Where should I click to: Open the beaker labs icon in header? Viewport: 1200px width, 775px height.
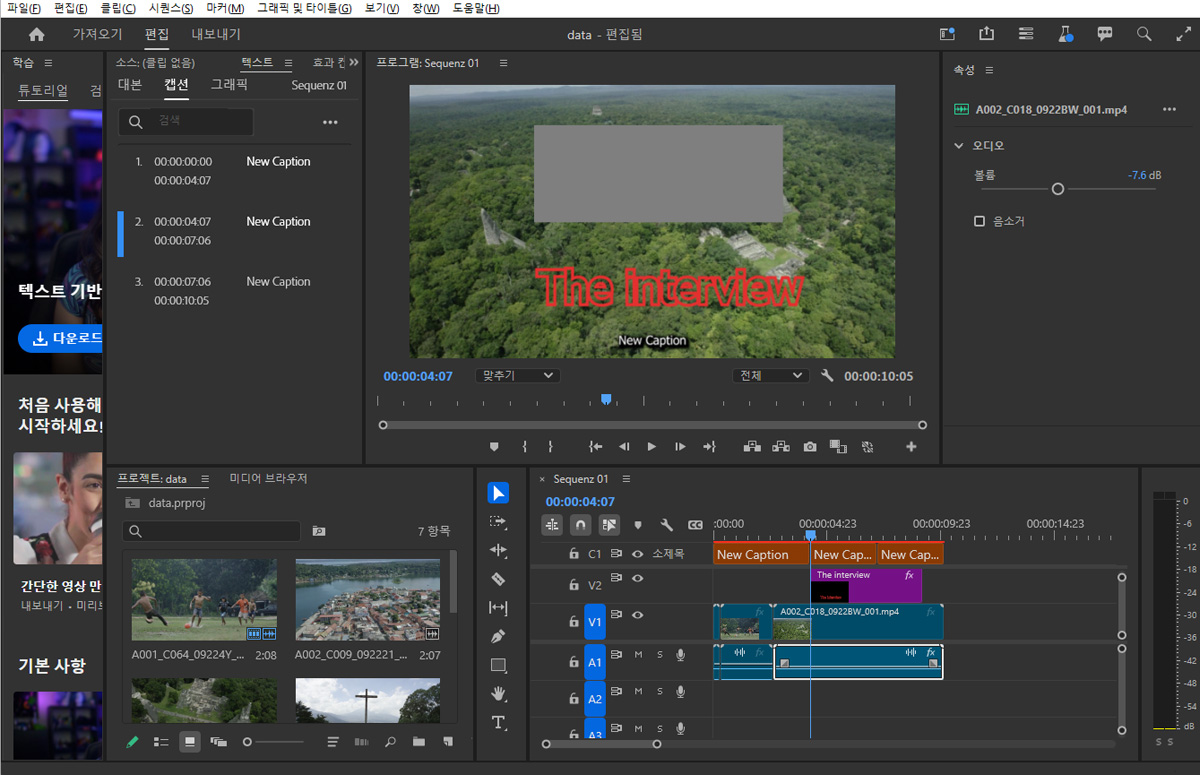pyautogui.click(x=1066, y=34)
